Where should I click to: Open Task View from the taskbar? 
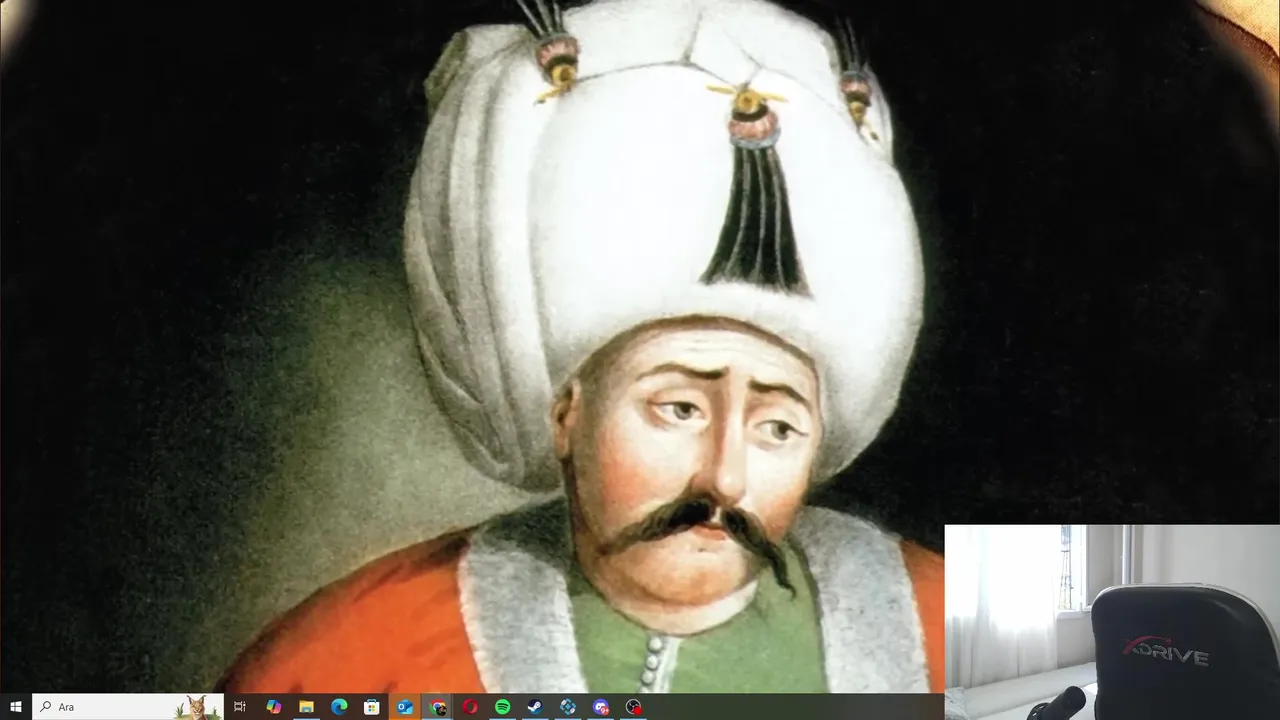tap(240, 707)
